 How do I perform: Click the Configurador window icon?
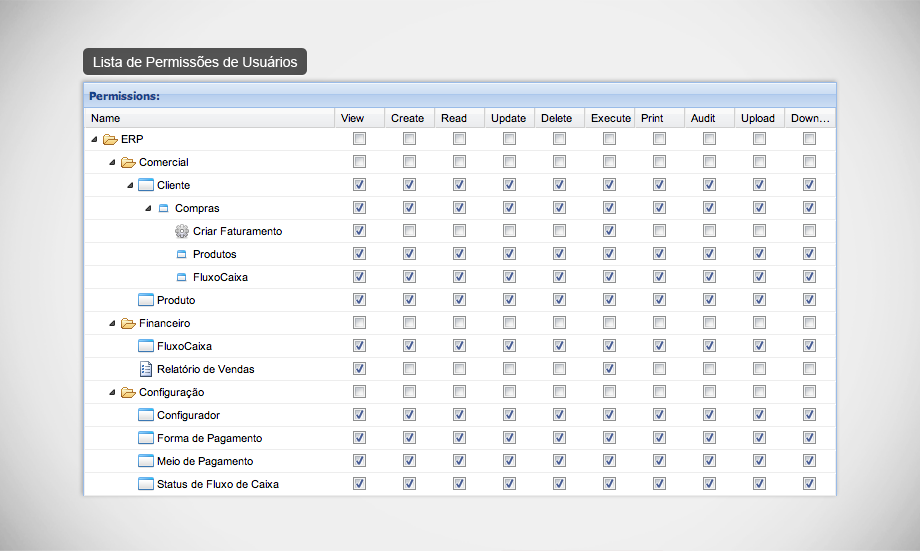point(146,415)
